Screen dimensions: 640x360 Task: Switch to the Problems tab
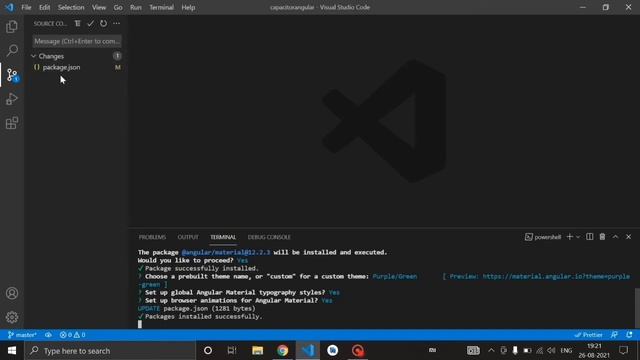pyautogui.click(x=152, y=237)
